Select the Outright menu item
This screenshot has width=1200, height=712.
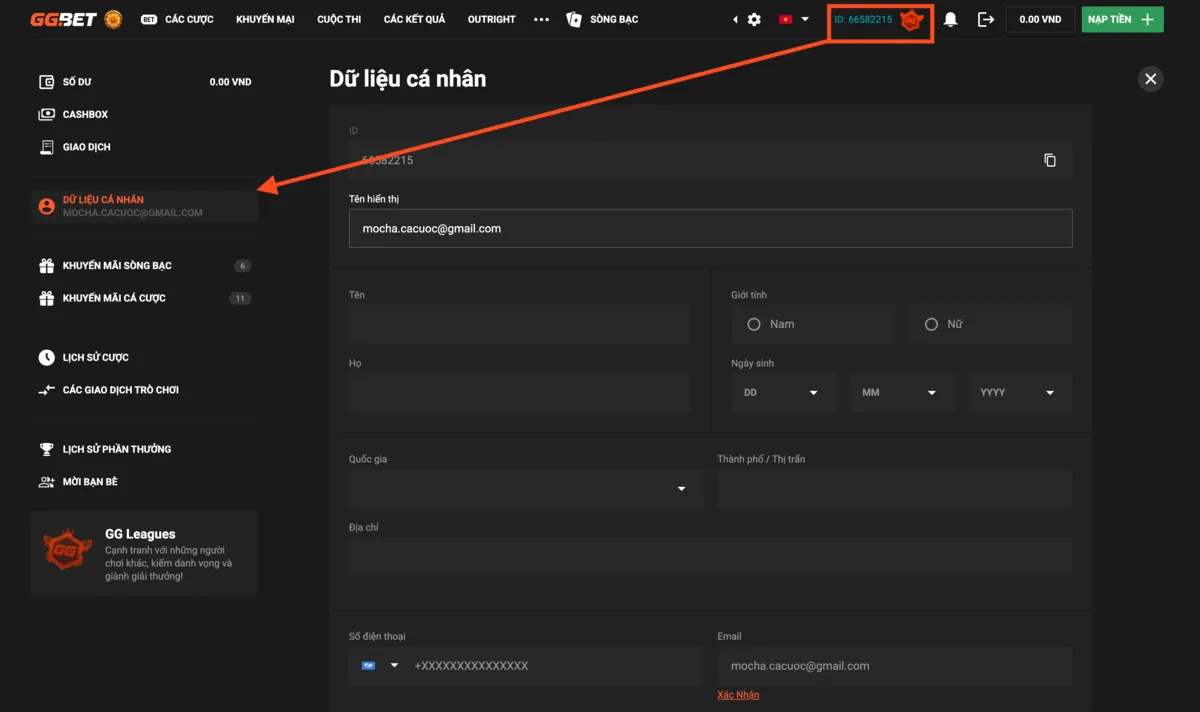point(492,19)
